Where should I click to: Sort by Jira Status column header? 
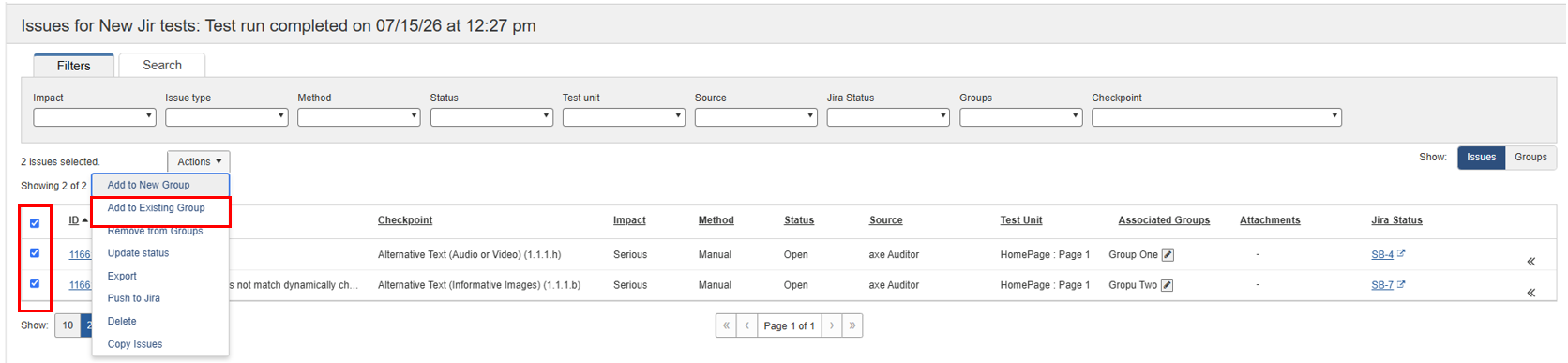1396,220
